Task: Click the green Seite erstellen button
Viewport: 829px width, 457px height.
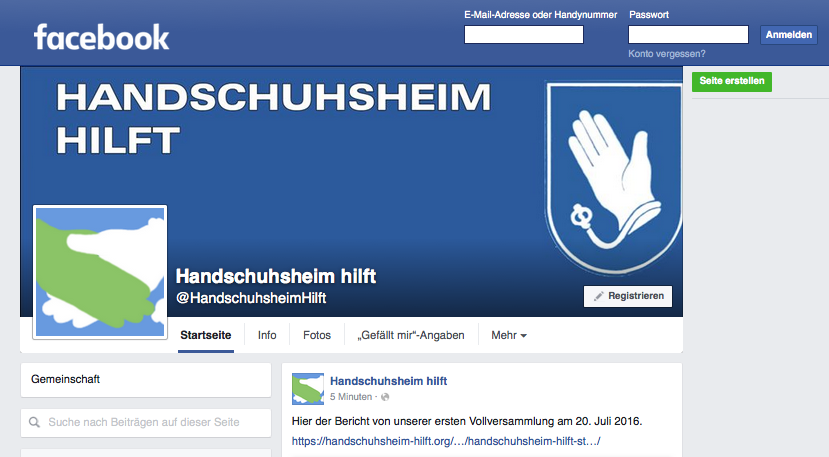Action: point(732,81)
